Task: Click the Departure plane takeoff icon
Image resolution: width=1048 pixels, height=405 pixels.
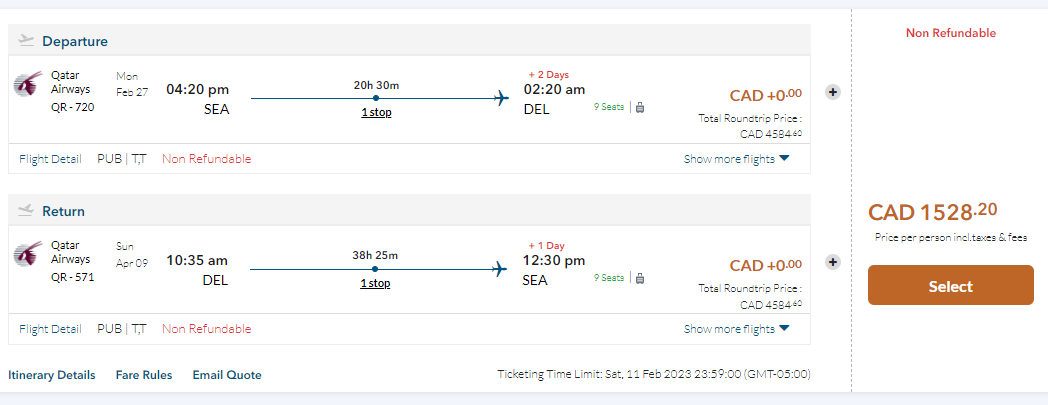Action: click(x=27, y=41)
